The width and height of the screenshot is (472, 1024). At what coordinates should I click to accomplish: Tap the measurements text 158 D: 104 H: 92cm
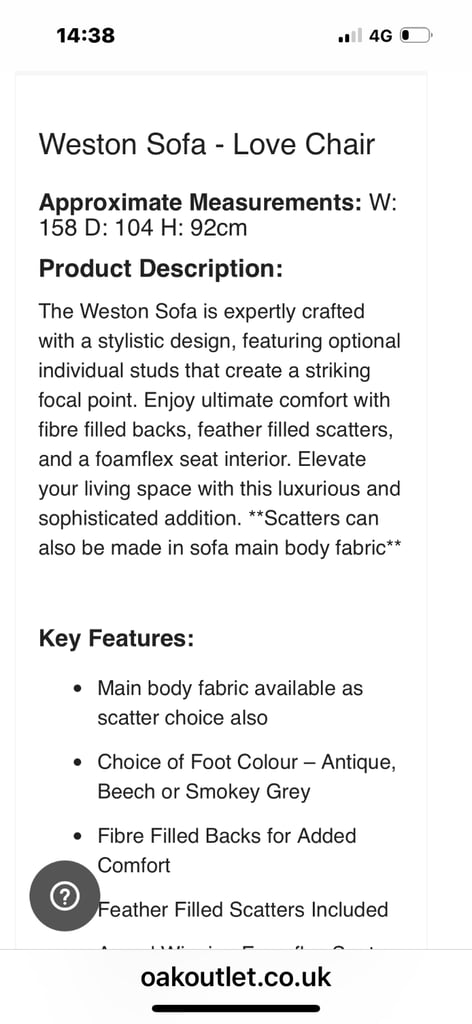(x=142, y=228)
